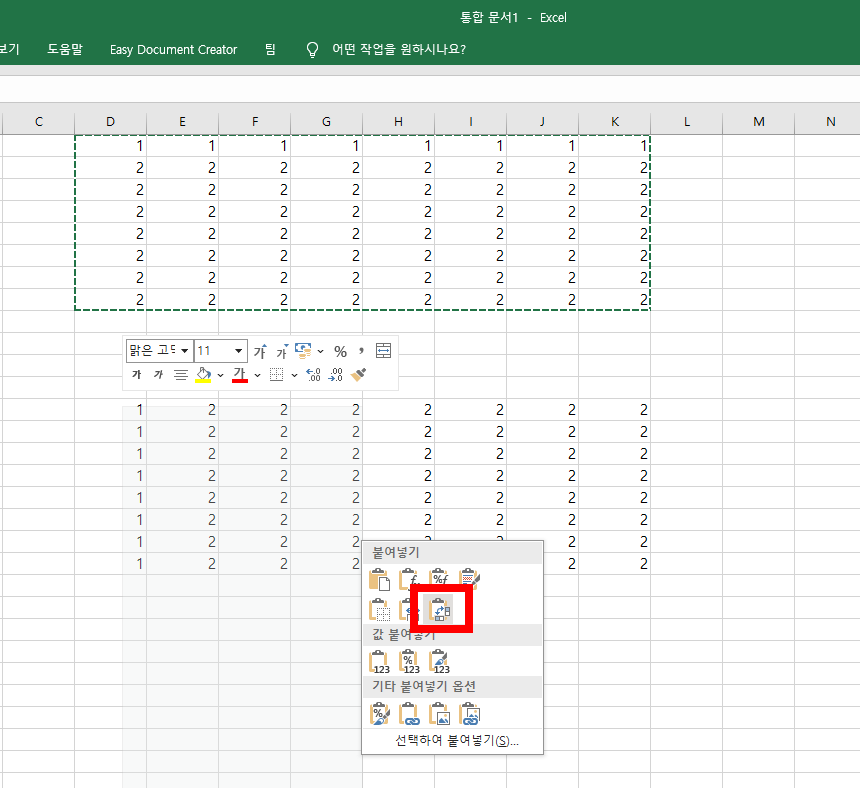
Task: Select column M header
Action: (759, 122)
